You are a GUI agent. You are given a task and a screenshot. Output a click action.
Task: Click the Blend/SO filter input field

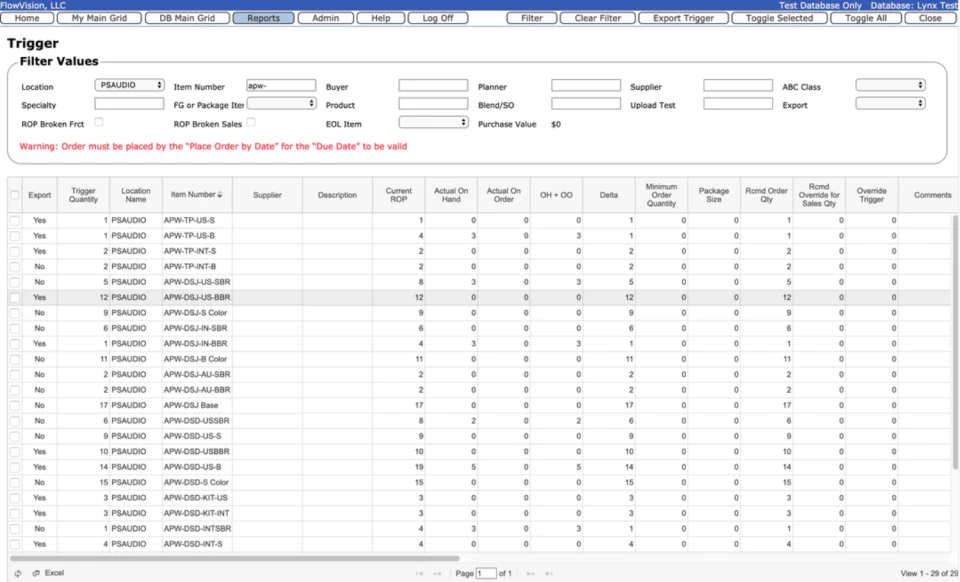586,103
